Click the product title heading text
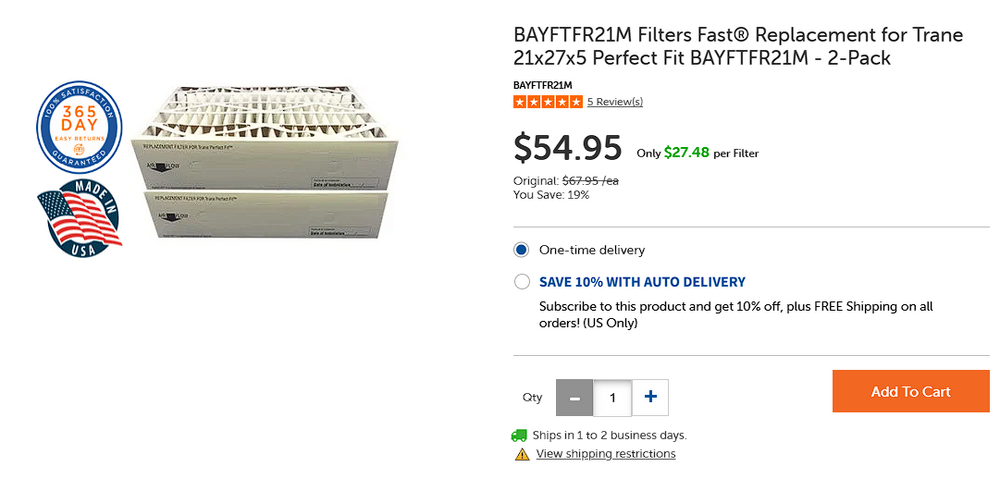Image resolution: width=1000 pixels, height=491 pixels. (x=737, y=47)
